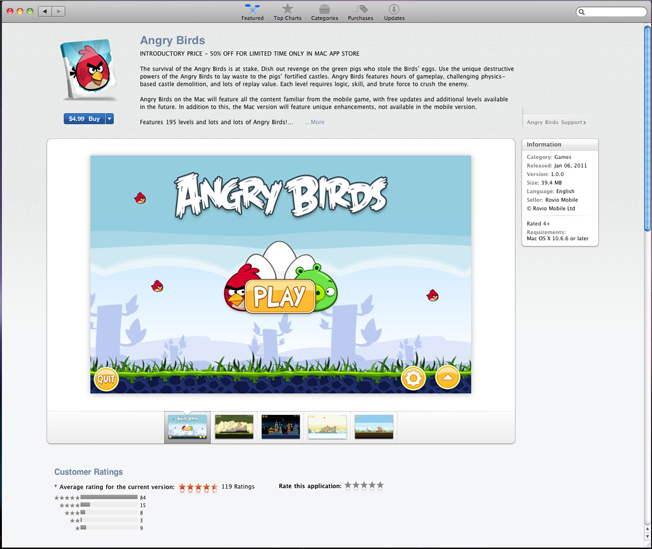Screen dimensions: 652x549
Task: Click the large Angry Birds screenshot preview
Action: coord(281,274)
